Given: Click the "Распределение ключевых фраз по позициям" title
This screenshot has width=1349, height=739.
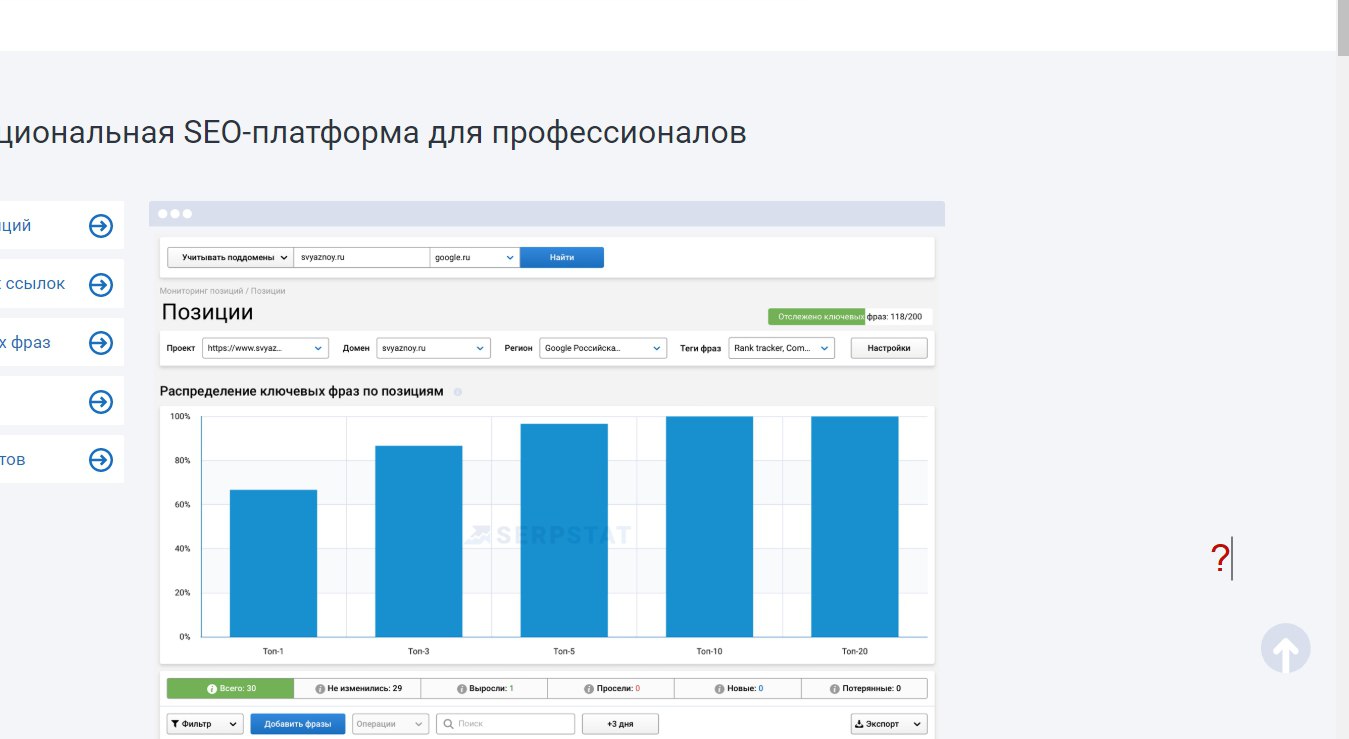Looking at the screenshot, I should 301,392.
